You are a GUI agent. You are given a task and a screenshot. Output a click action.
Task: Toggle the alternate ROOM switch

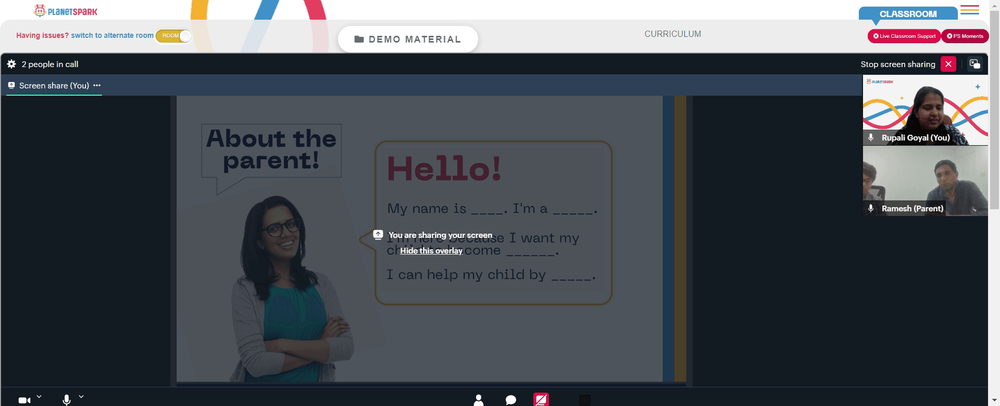point(173,36)
